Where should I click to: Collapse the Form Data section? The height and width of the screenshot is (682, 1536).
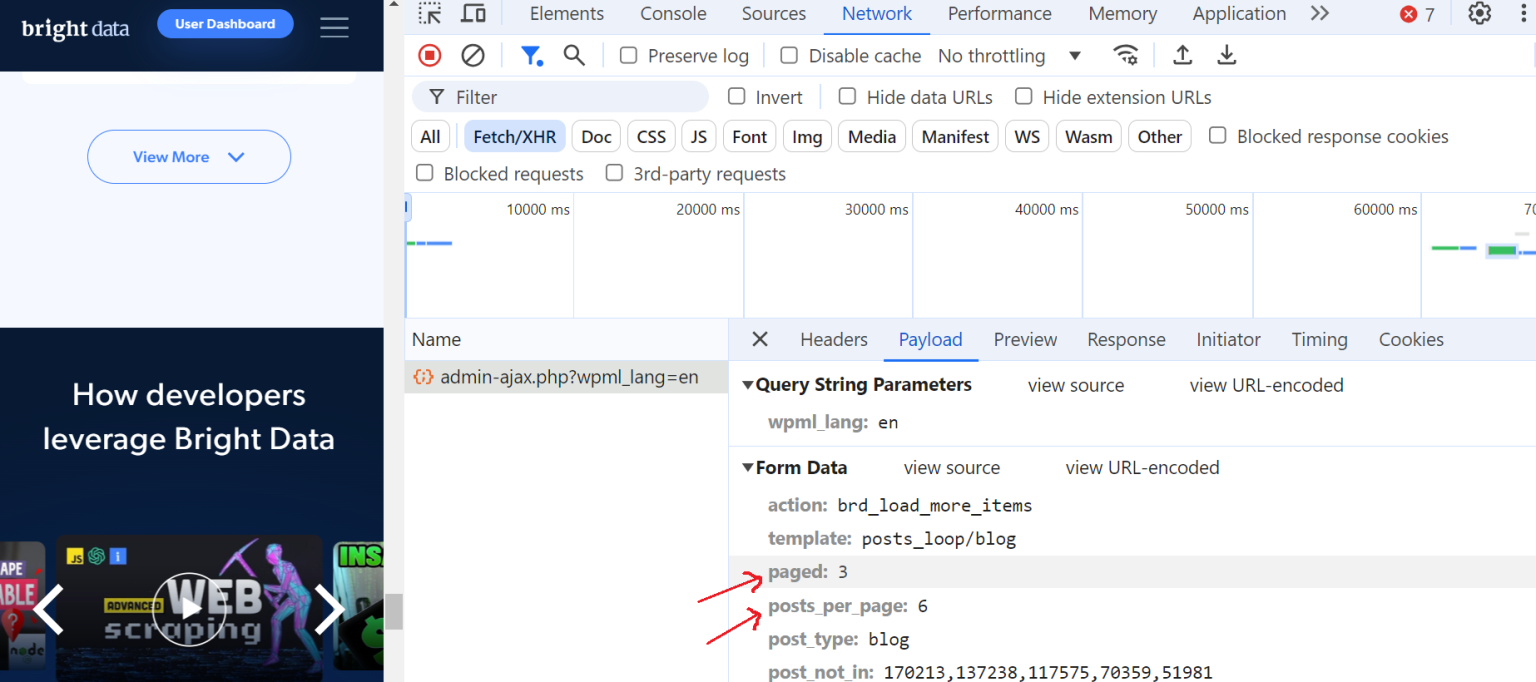[x=747, y=467]
